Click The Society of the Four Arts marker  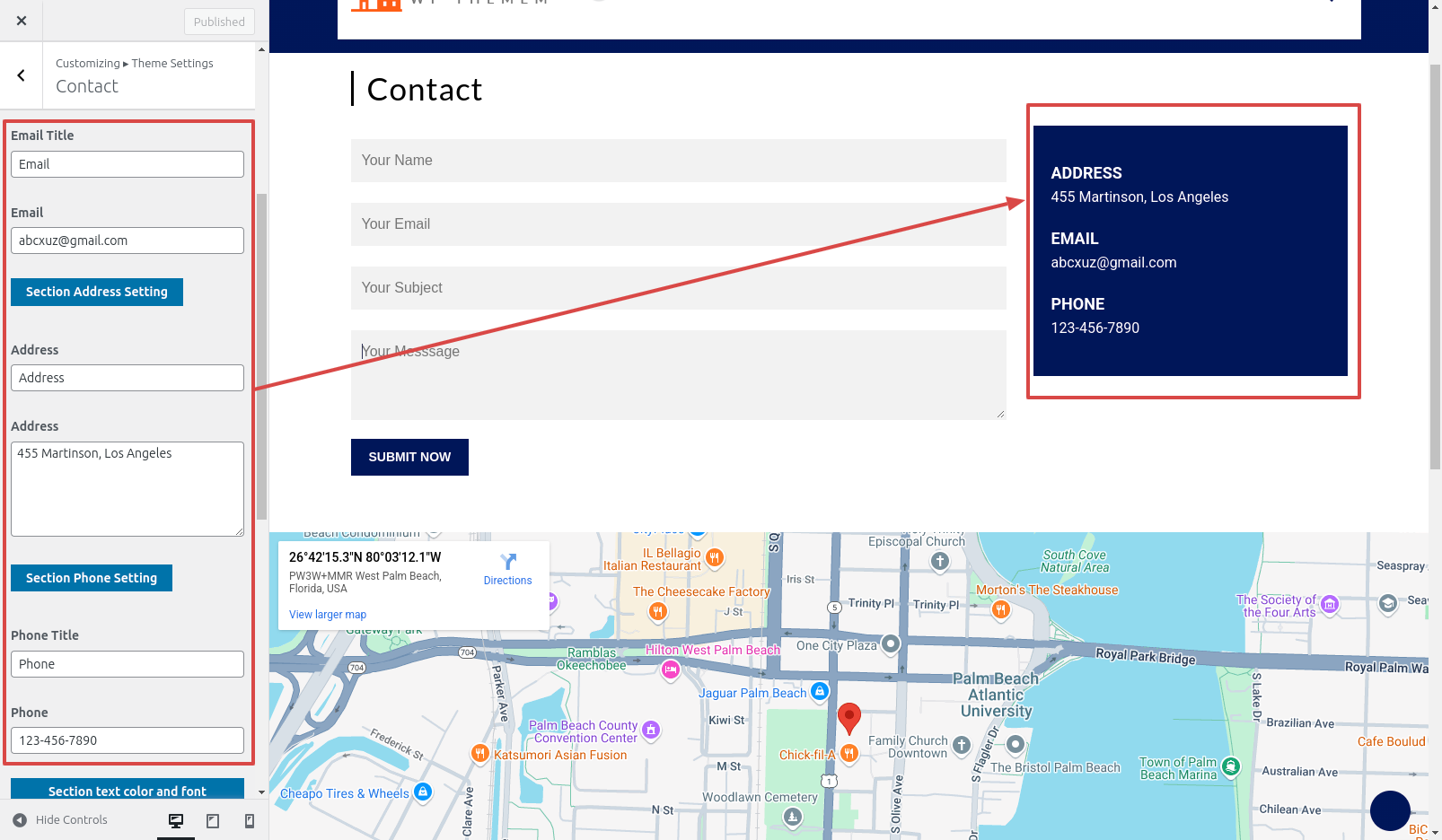coord(1331,605)
